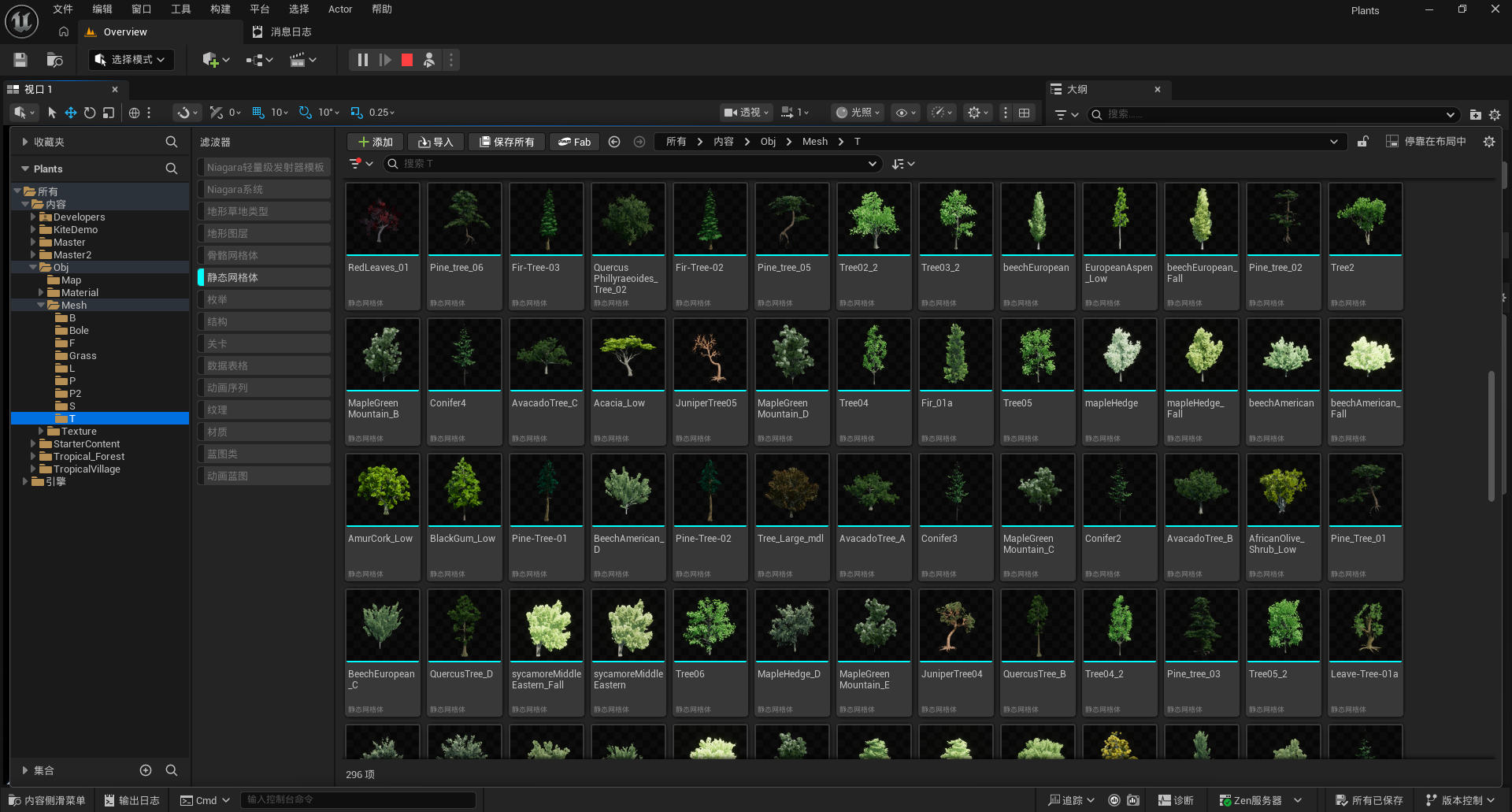1512x812 pixels.
Task: Create a new folder in the outliner
Action: pos(1475,114)
